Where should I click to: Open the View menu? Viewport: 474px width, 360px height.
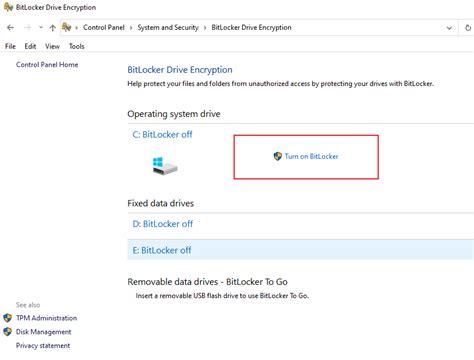tap(52, 46)
